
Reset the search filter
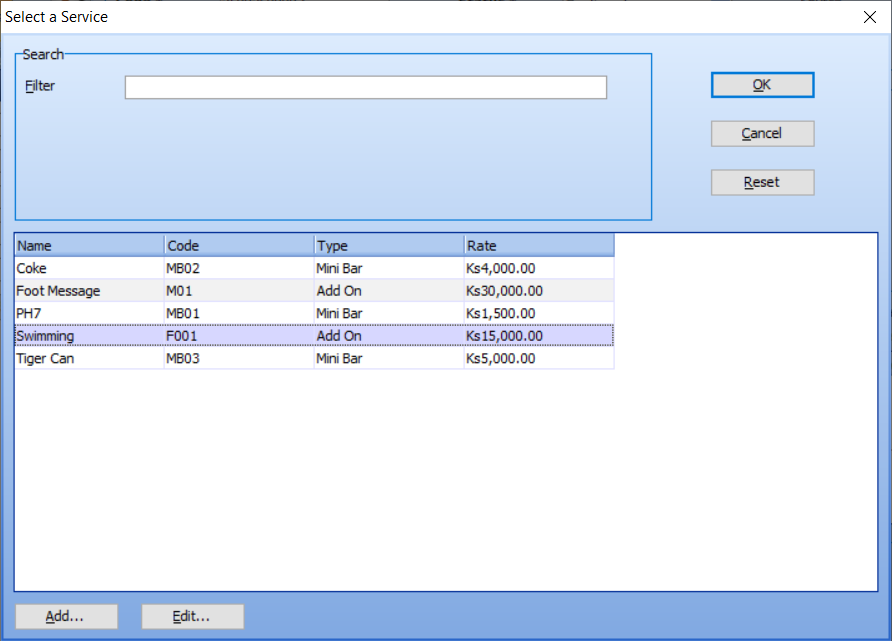click(762, 183)
